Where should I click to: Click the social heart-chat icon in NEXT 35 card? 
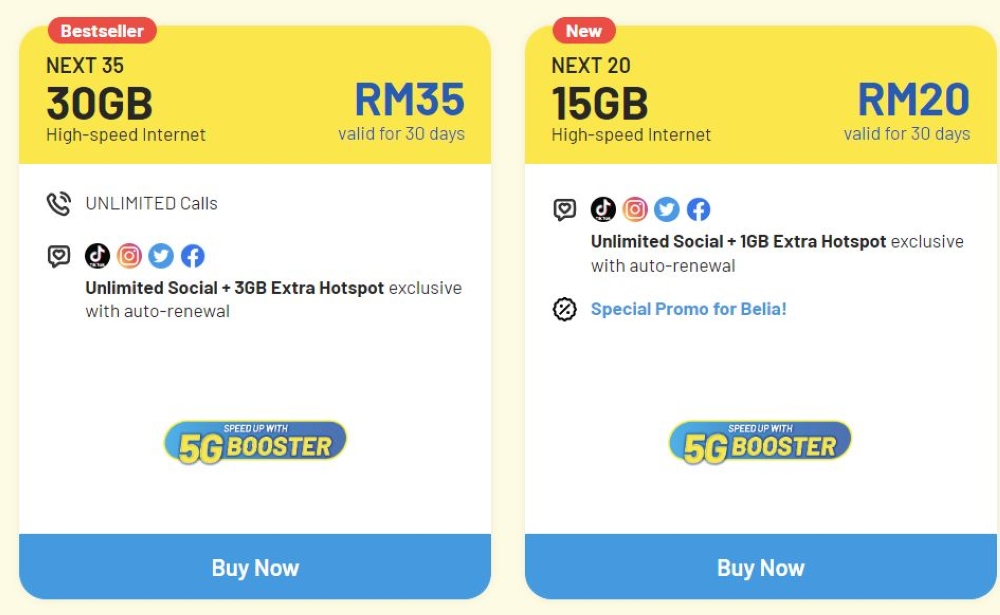pos(59,256)
